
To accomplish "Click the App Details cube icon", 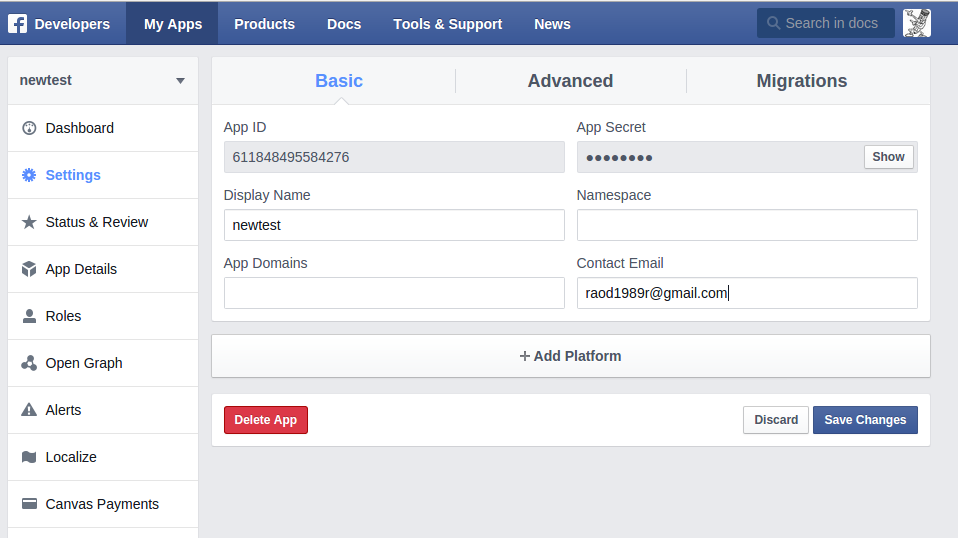I will click(x=29, y=269).
